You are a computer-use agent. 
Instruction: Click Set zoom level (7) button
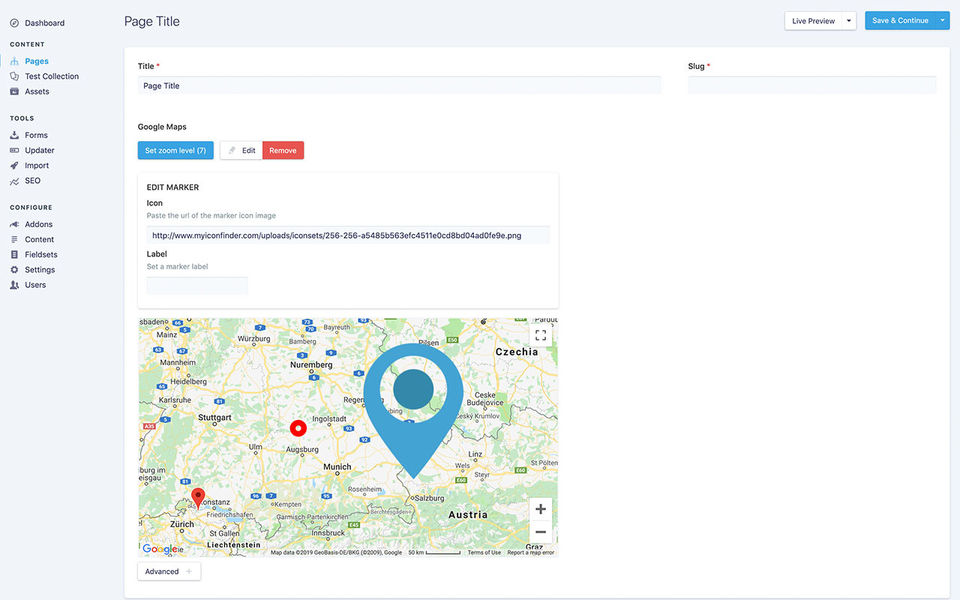[176, 151]
